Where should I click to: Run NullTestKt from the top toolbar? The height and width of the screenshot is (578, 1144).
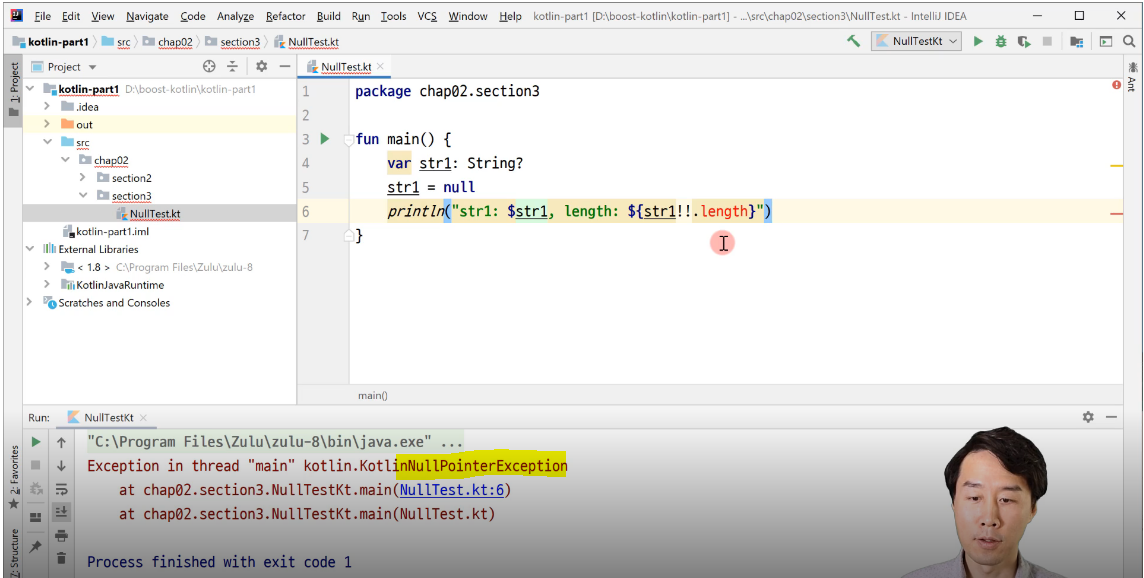pyautogui.click(x=978, y=42)
